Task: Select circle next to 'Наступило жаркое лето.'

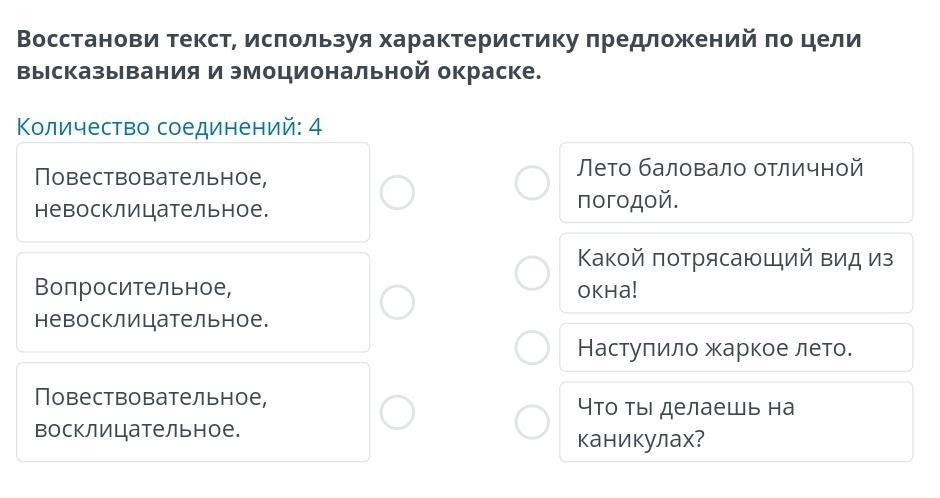Action: pyautogui.click(x=532, y=348)
